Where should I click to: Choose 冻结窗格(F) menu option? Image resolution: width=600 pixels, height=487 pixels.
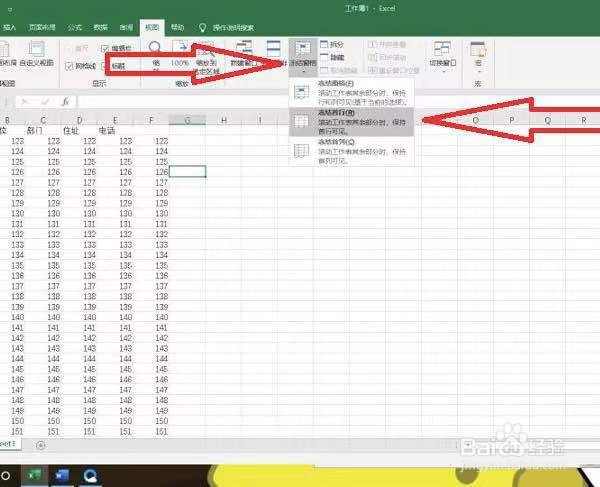(x=351, y=93)
